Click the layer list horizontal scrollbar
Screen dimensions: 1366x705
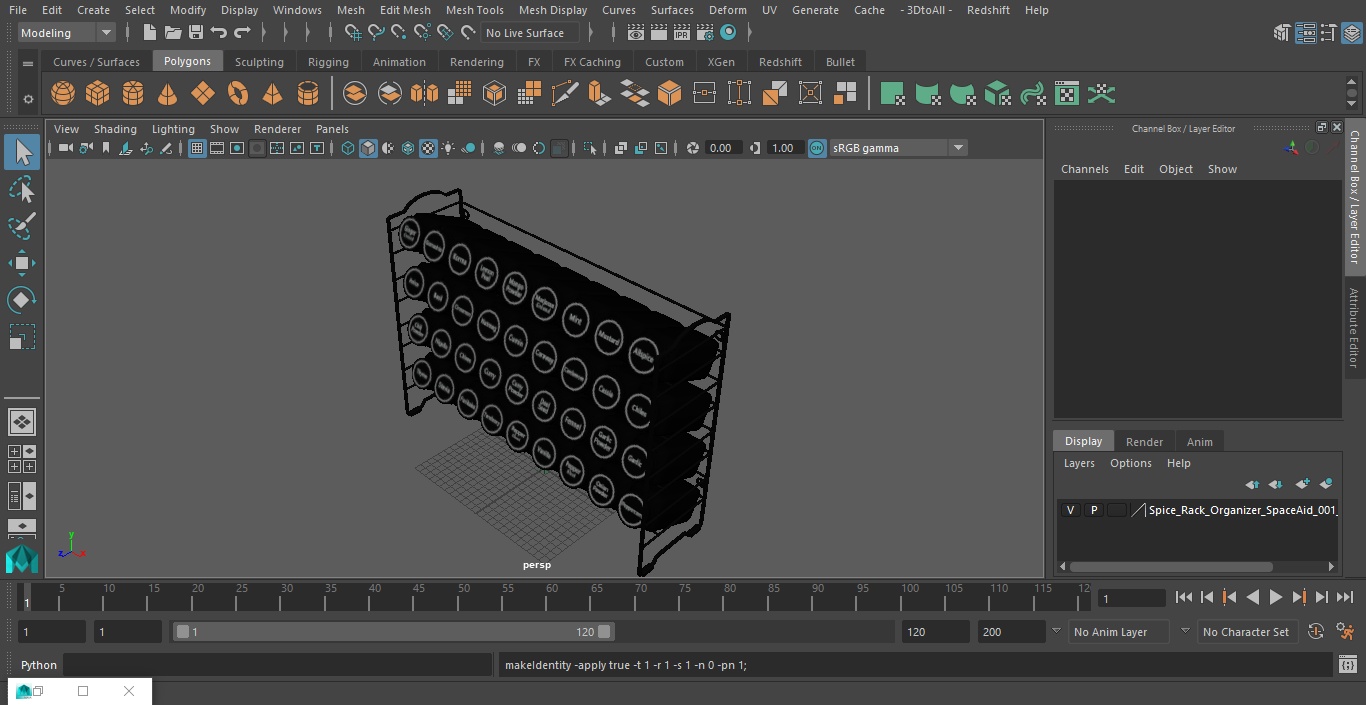point(1171,566)
